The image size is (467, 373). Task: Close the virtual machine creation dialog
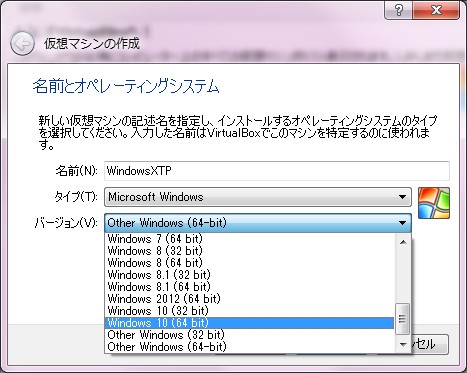436,10
